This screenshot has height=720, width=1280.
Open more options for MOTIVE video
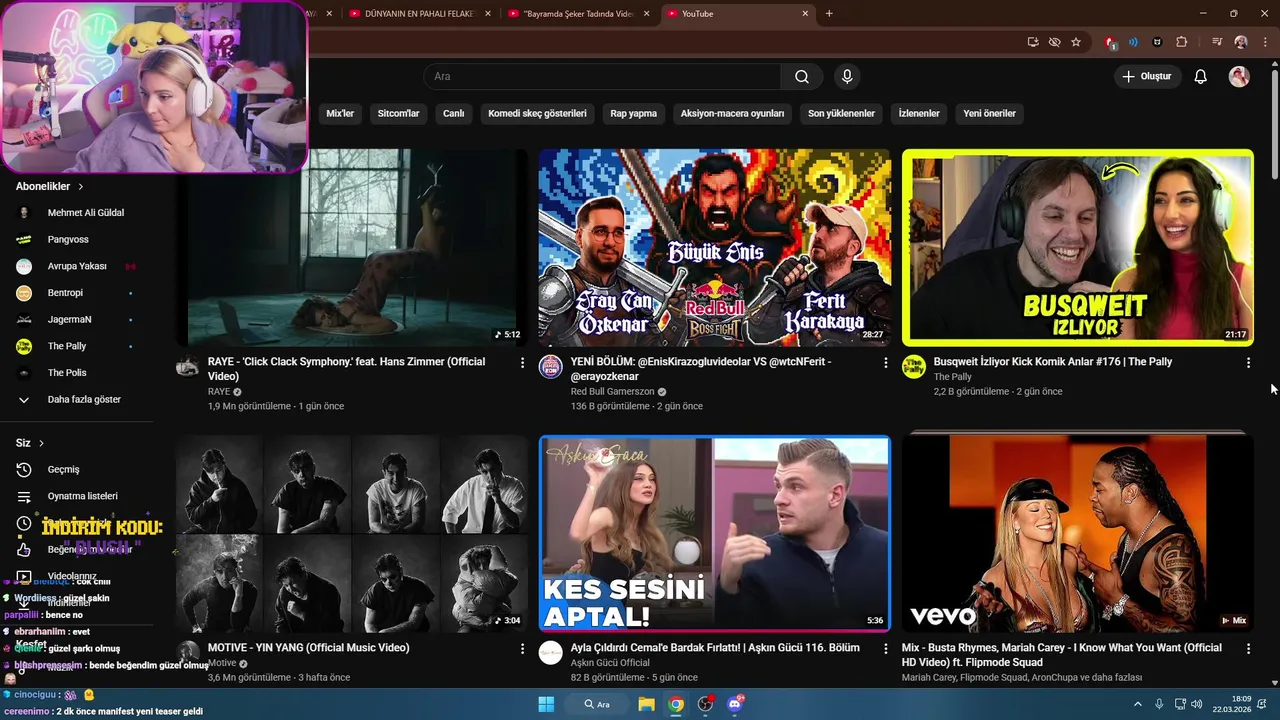[x=522, y=649]
